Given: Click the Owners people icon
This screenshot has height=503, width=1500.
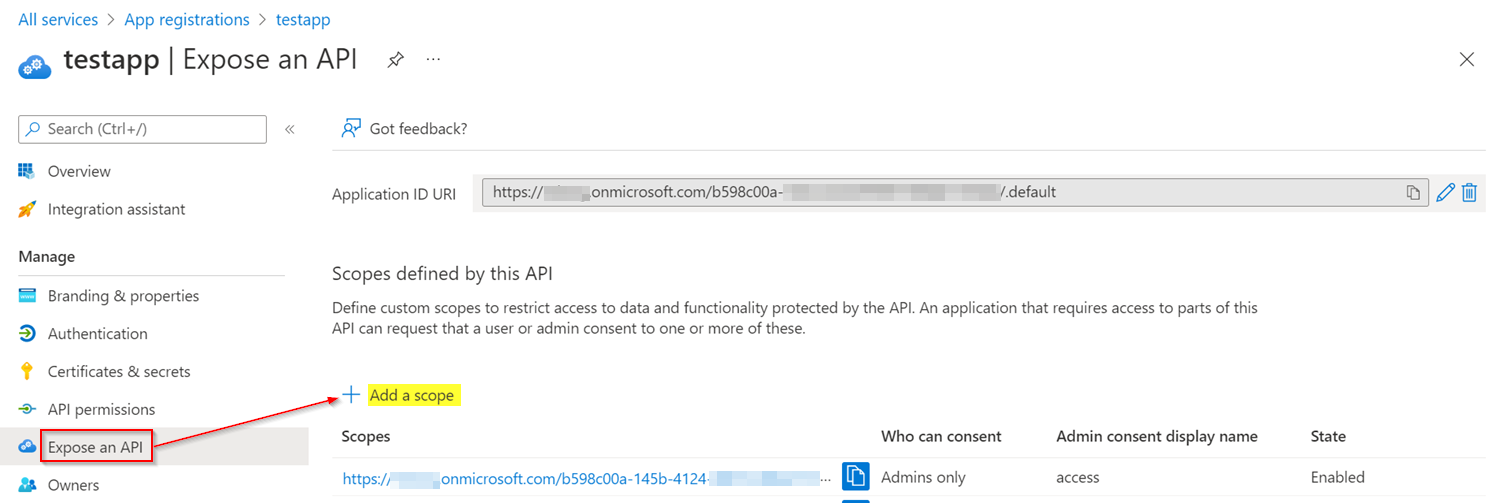Looking at the screenshot, I should coord(27,485).
